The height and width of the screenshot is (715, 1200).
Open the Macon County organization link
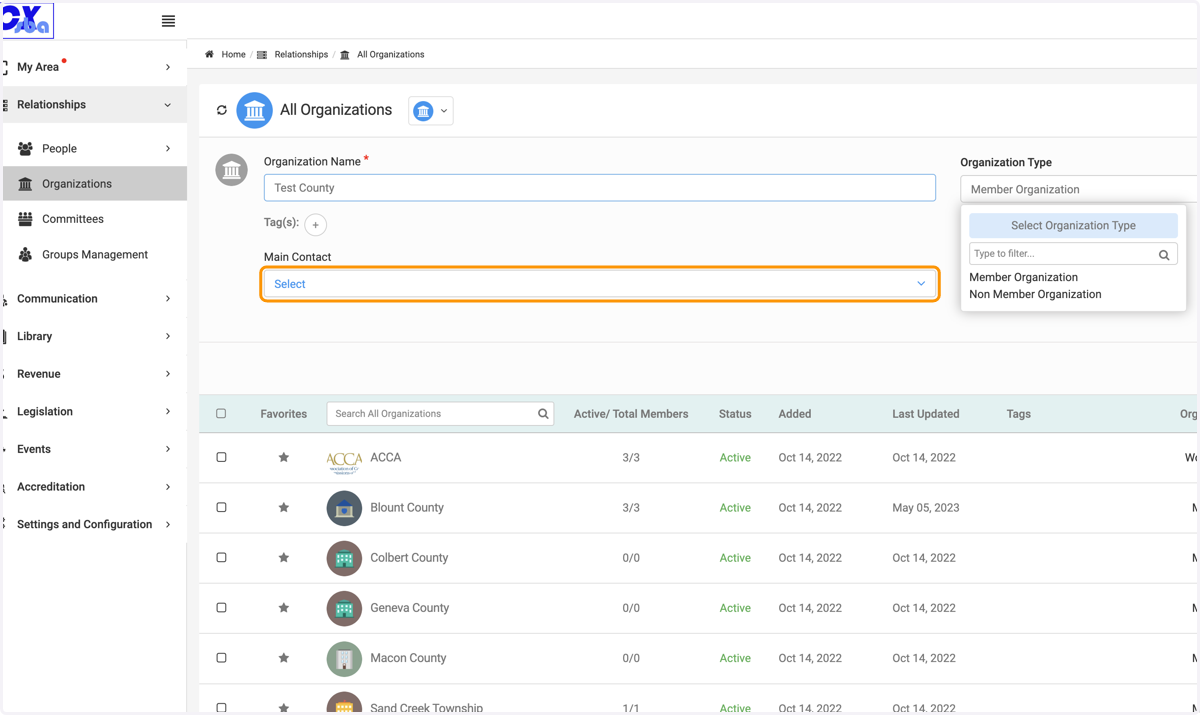tap(408, 658)
